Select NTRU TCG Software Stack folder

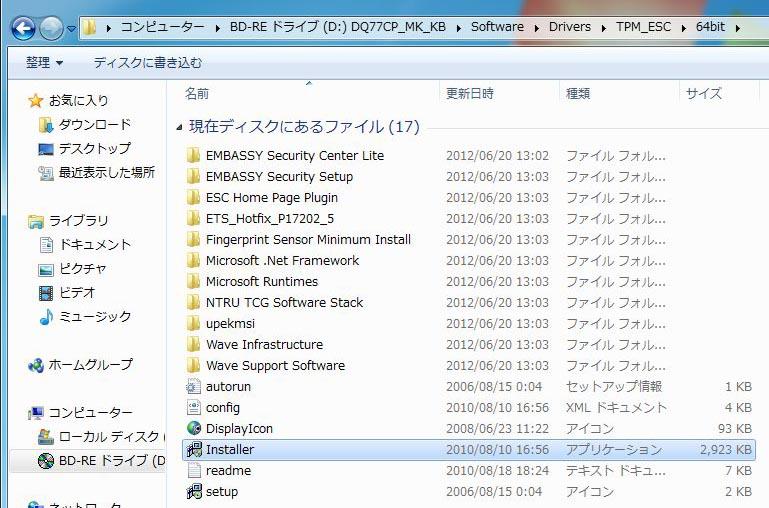point(275,303)
